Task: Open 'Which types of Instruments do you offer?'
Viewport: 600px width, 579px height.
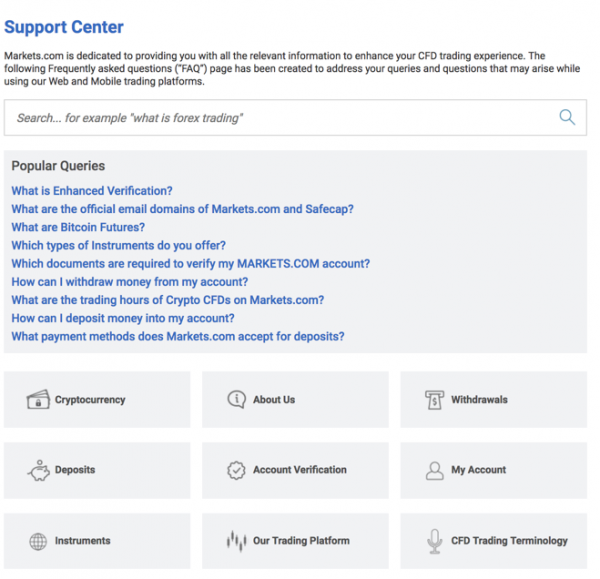Action: click(x=119, y=245)
